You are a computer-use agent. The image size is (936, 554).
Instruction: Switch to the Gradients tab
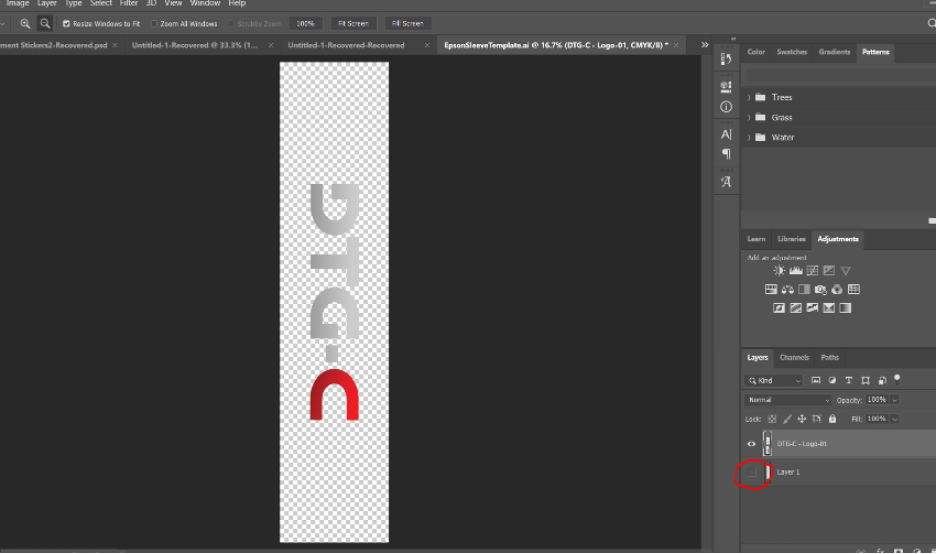(x=834, y=52)
